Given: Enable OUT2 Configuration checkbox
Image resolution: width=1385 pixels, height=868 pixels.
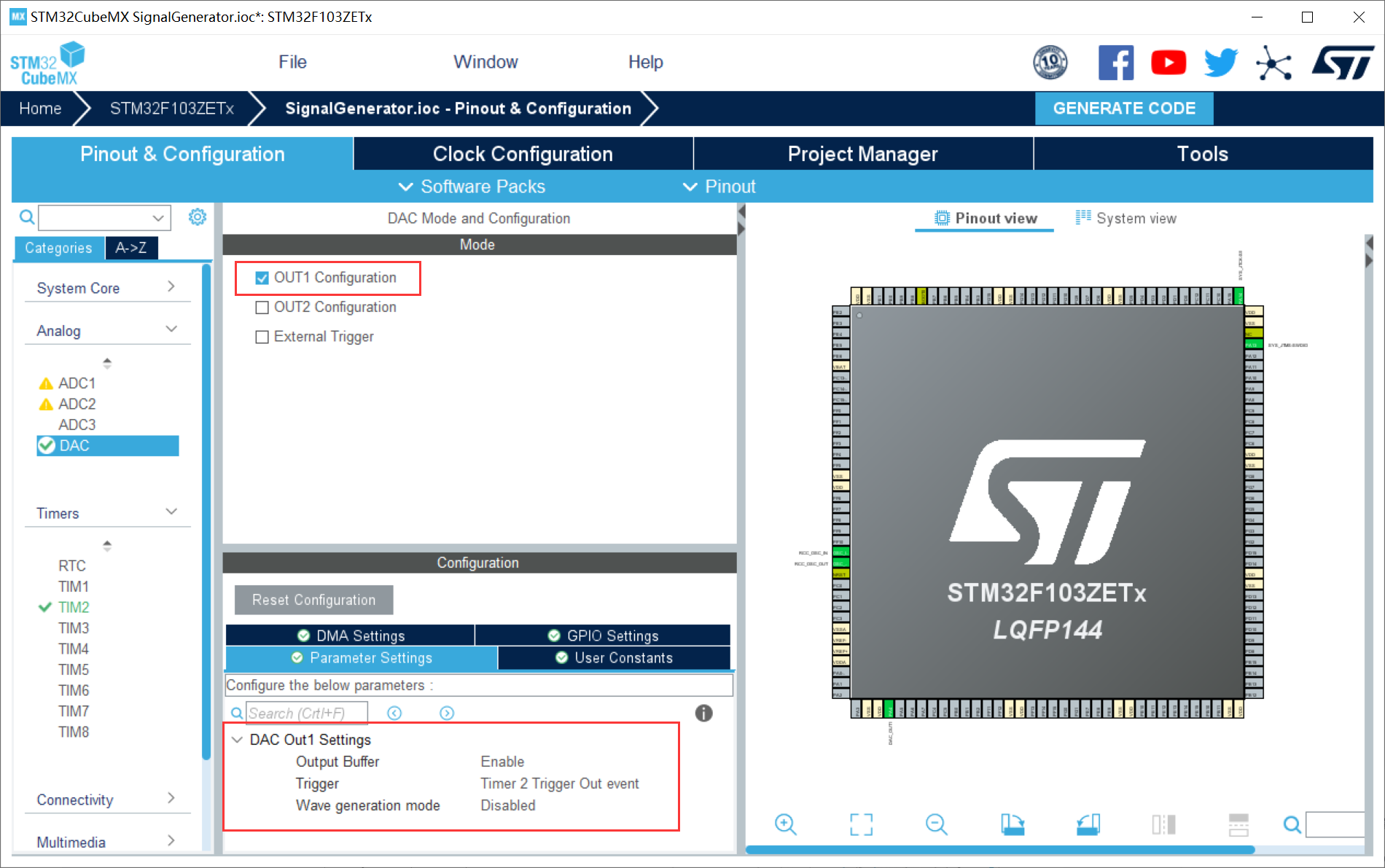Looking at the screenshot, I should pyautogui.click(x=262, y=308).
